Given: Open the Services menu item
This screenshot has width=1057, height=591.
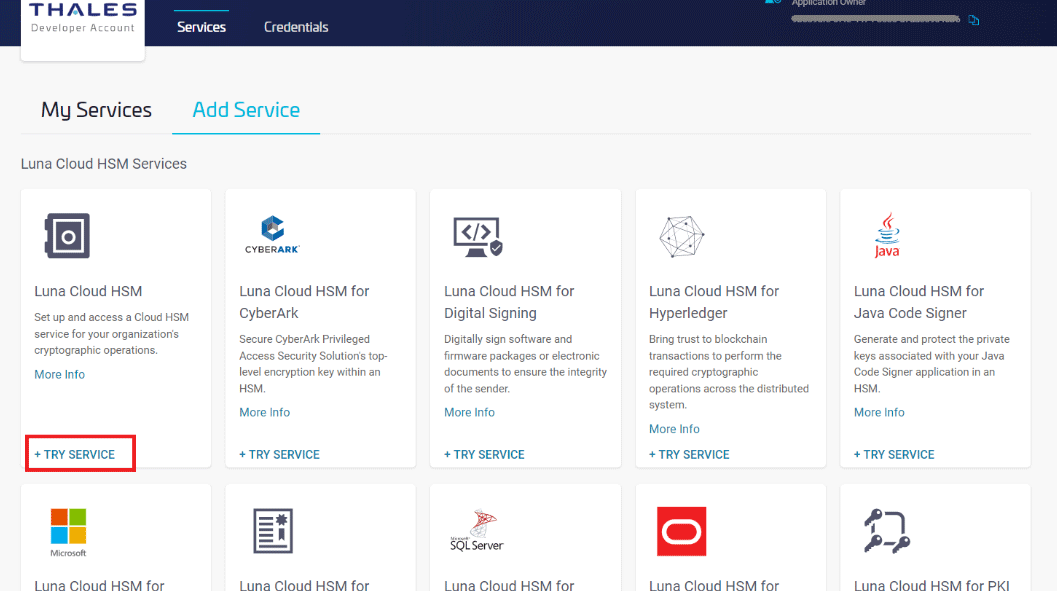Looking at the screenshot, I should [201, 27].
